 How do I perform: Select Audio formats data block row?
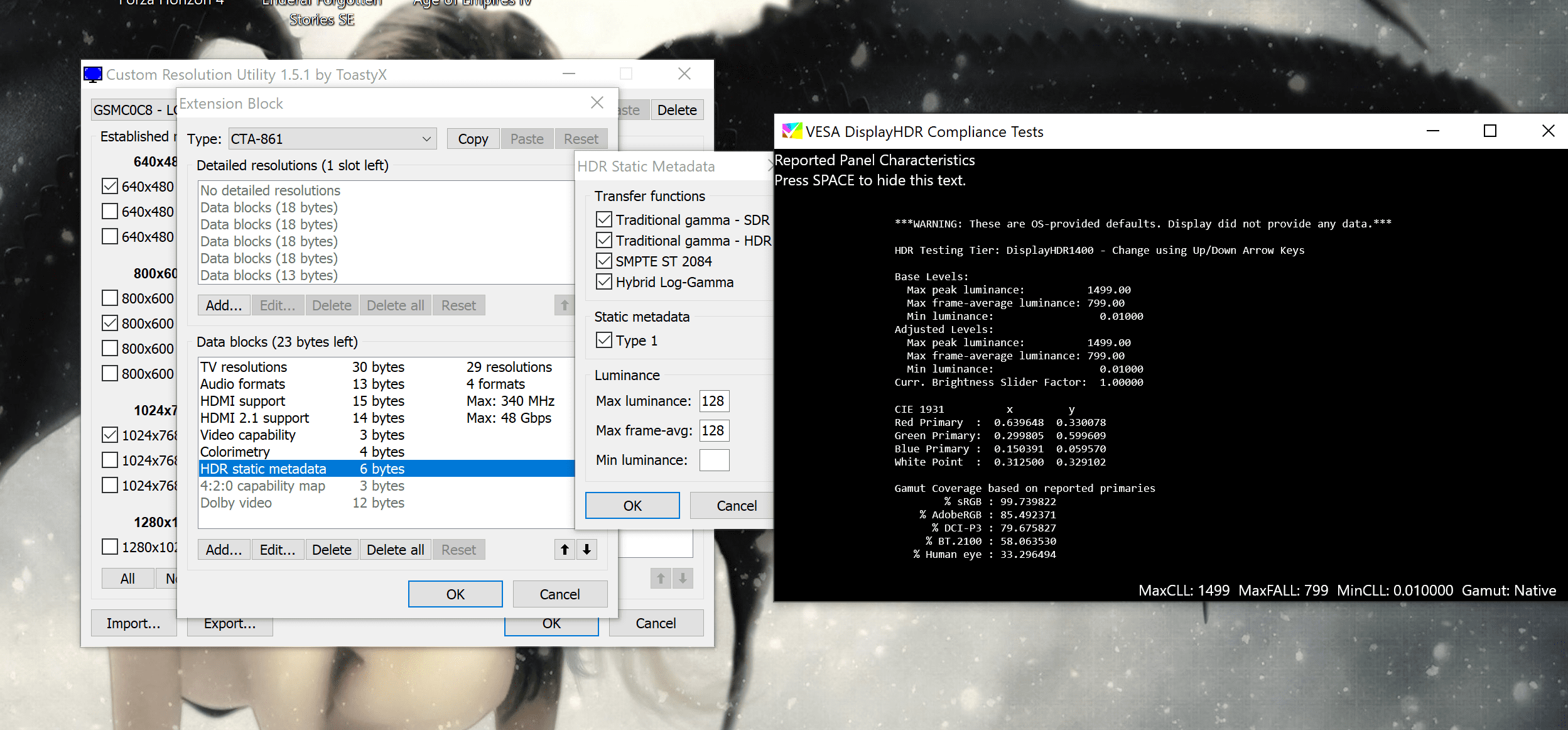(386, 384)
